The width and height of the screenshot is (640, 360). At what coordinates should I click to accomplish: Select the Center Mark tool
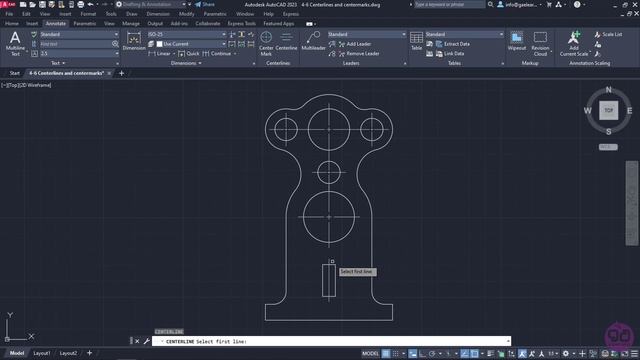pyautogui.click(x=266, y=43)
